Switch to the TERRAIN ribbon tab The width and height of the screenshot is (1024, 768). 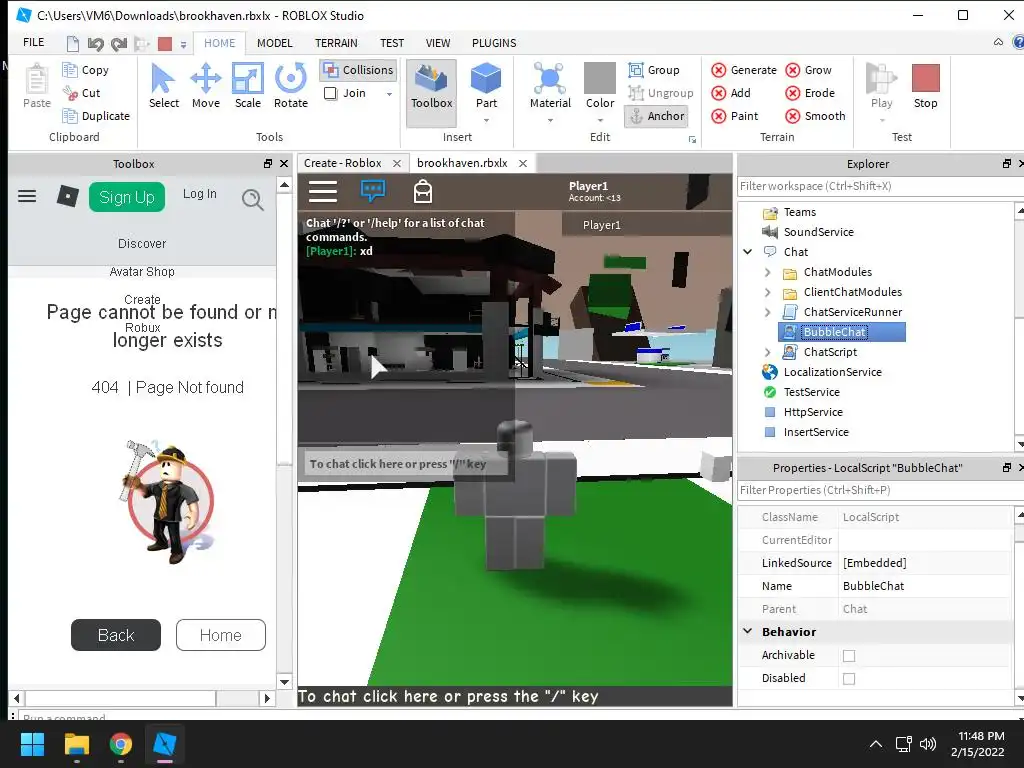coord(336,43)
